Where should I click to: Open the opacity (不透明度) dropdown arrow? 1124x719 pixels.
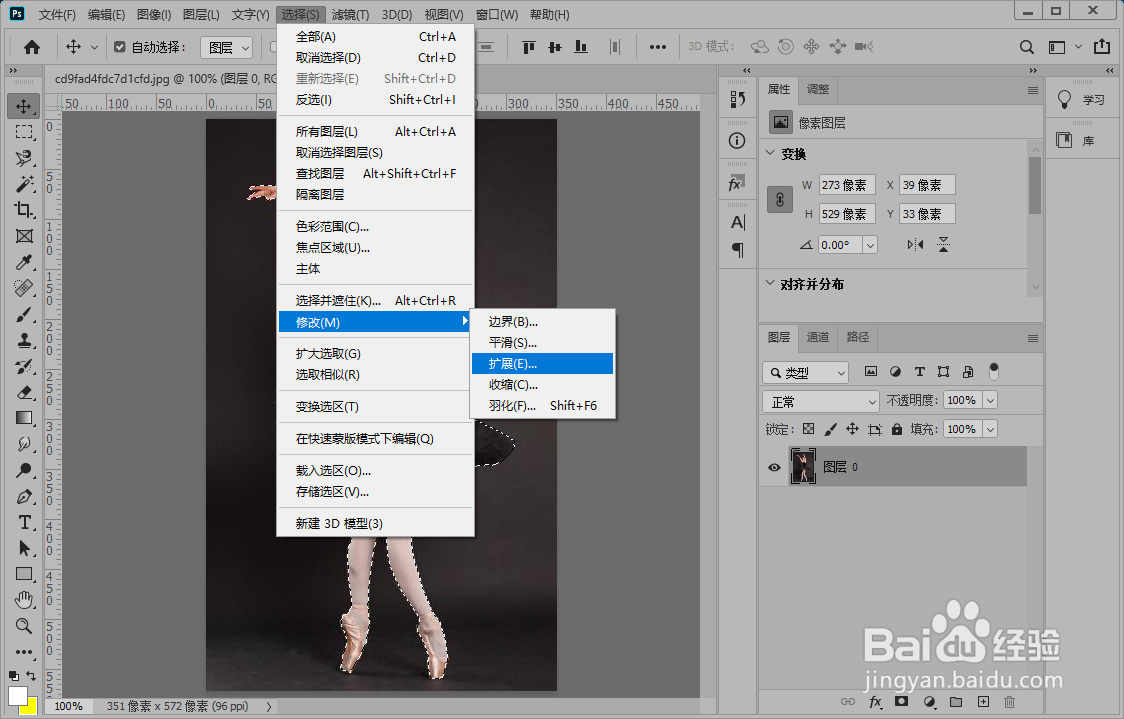coord(990,401)
